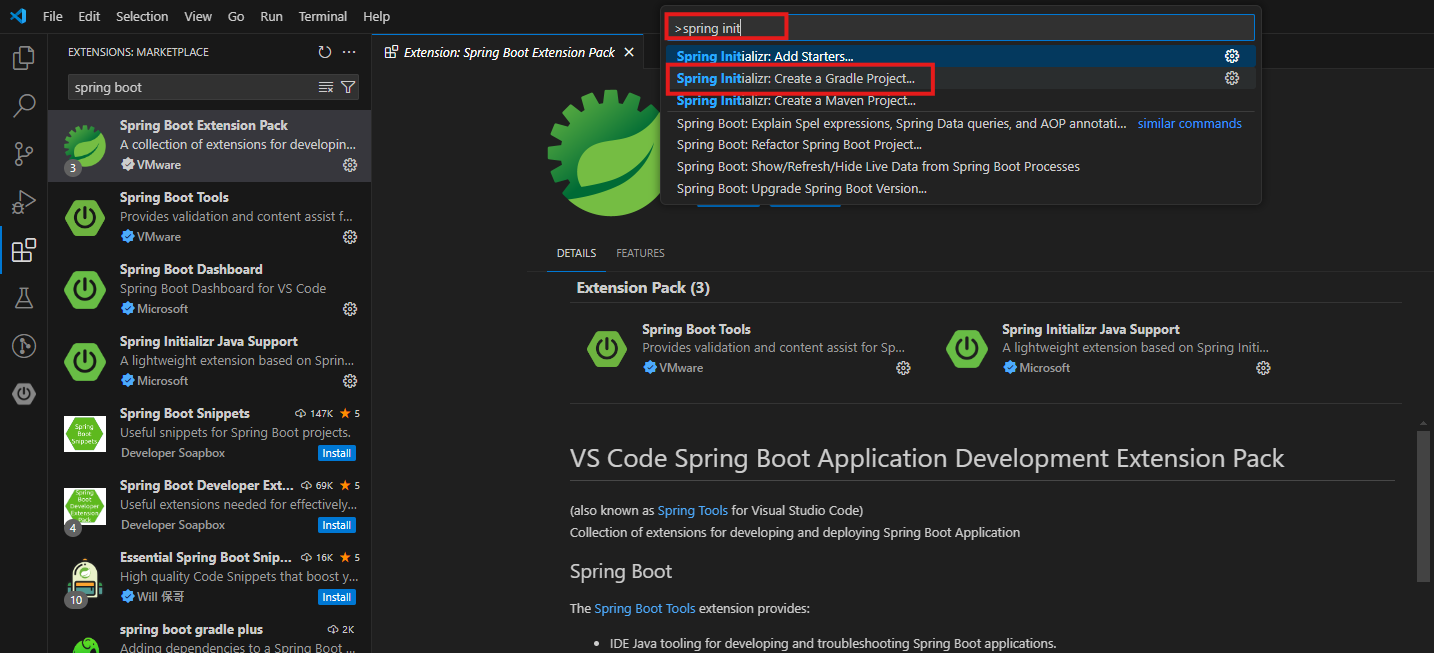The height and width of the screenshot is (653, 1434).
Task: Switch to the FEATURES tab
Action: point(640,253)
